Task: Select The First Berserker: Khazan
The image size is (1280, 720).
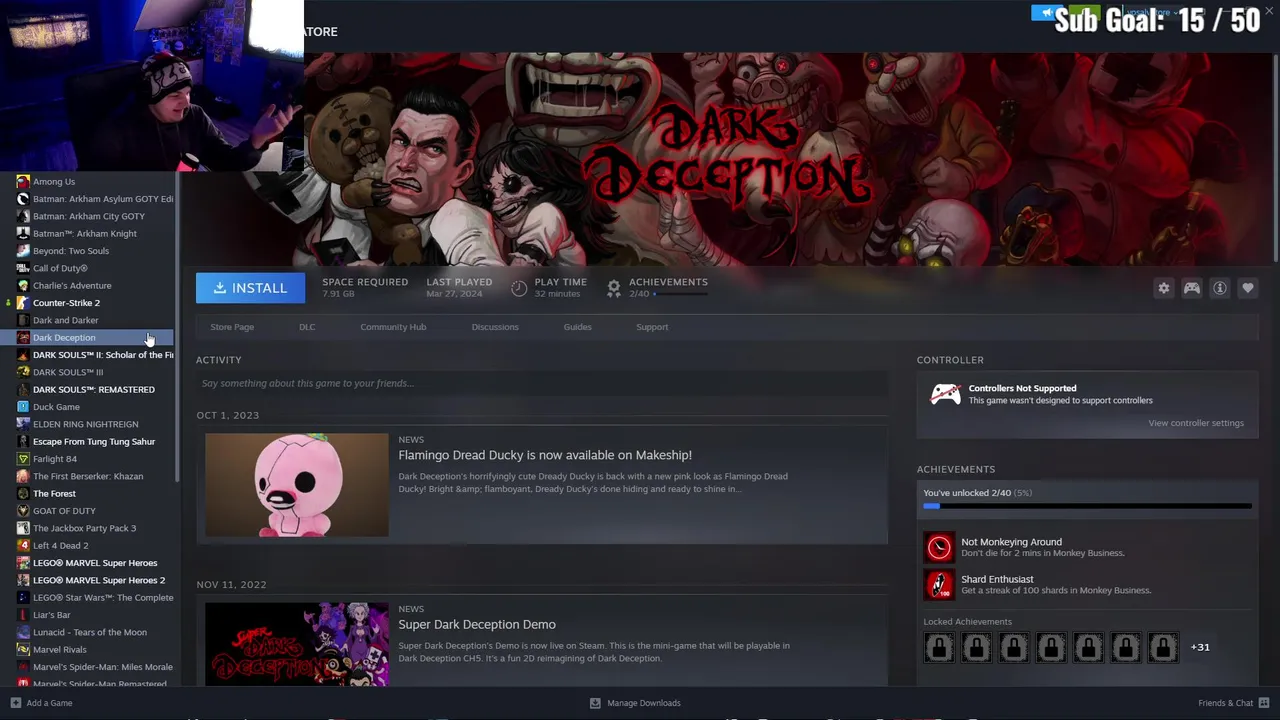Action: (88, 477)
